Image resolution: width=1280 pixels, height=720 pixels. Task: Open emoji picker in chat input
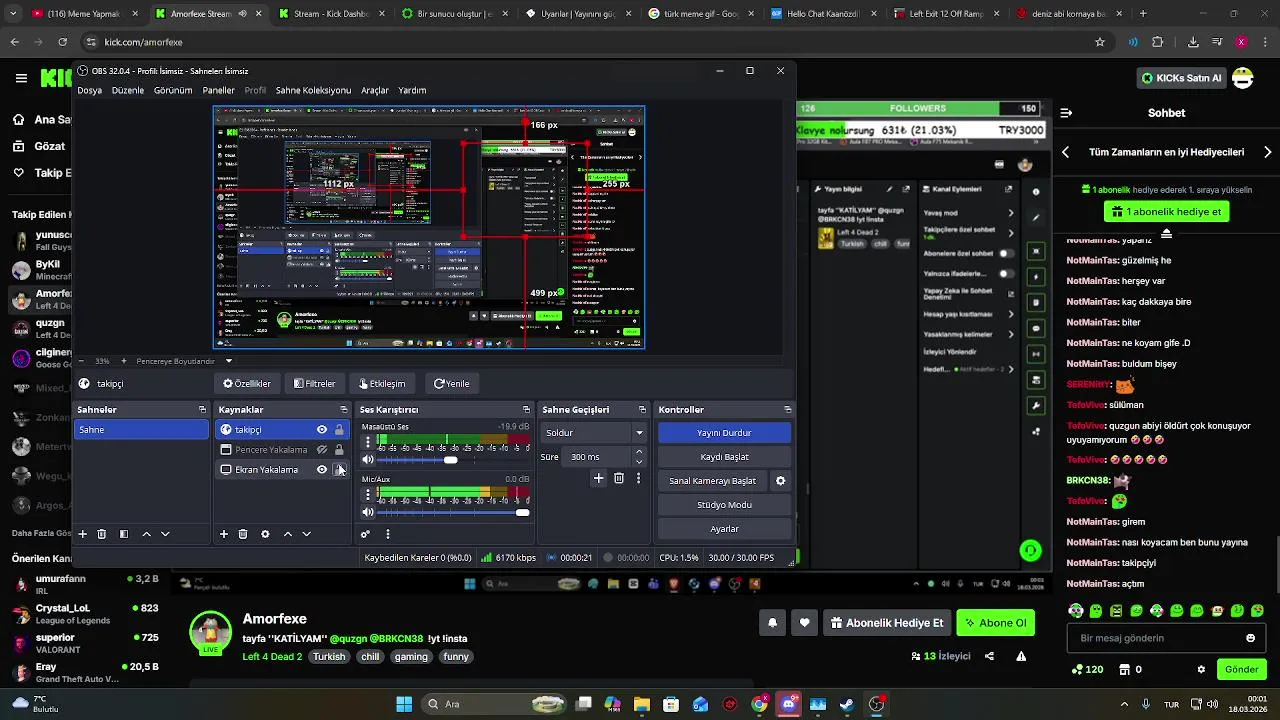click(x=1250, y=638)
